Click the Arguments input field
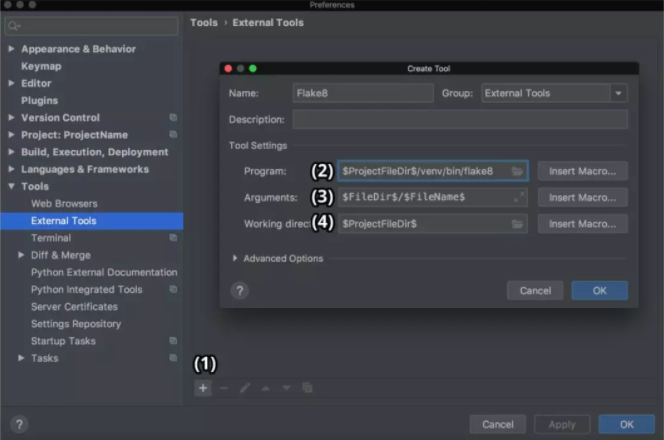This screenshot has height=440, width=664. [x=433, y=197]
